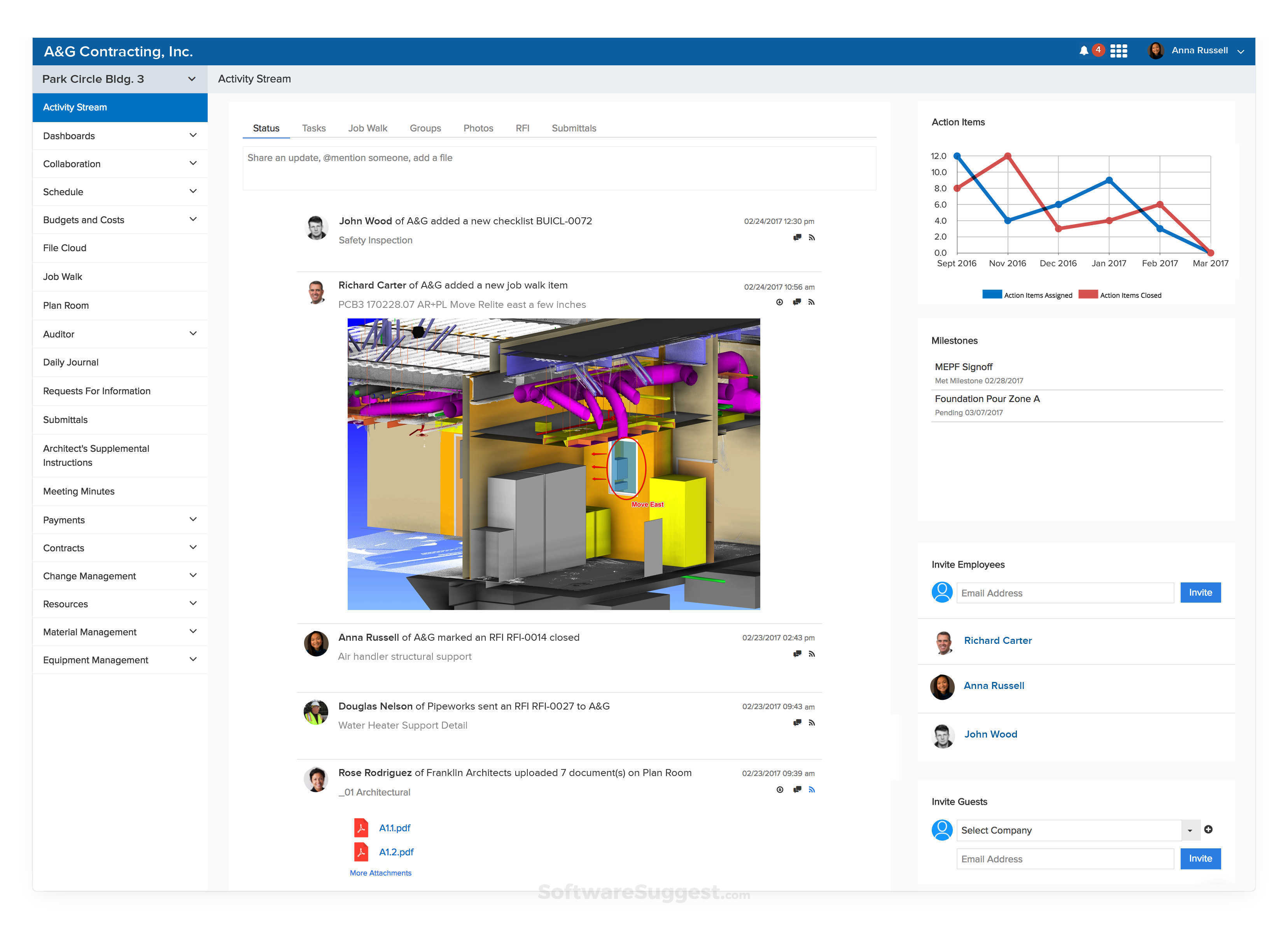Open the Select Company dropdown
The height and width of the screenshot is (930, 1288).
pos(1190,830)
